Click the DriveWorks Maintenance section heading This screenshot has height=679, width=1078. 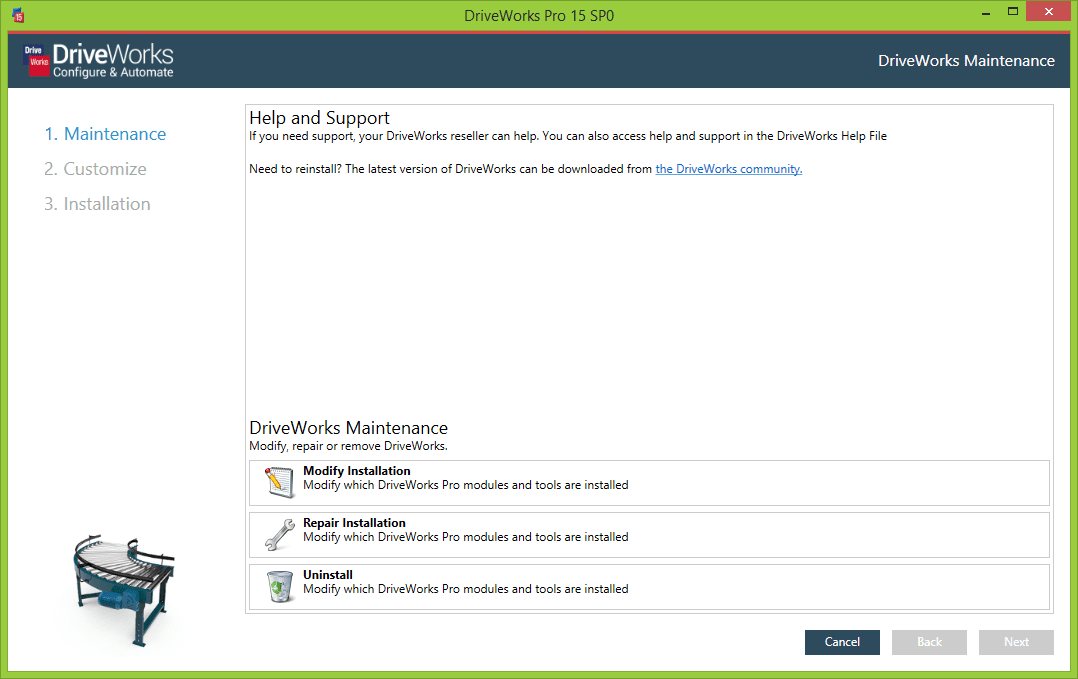(x=348, y=427)
